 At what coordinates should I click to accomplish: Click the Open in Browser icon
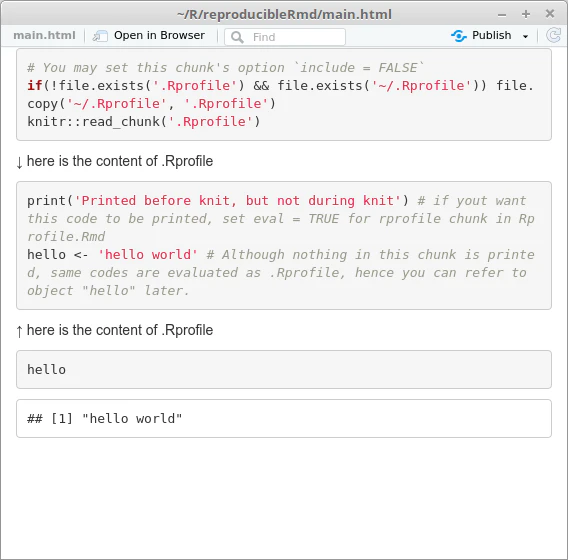(x=100, y=36)
